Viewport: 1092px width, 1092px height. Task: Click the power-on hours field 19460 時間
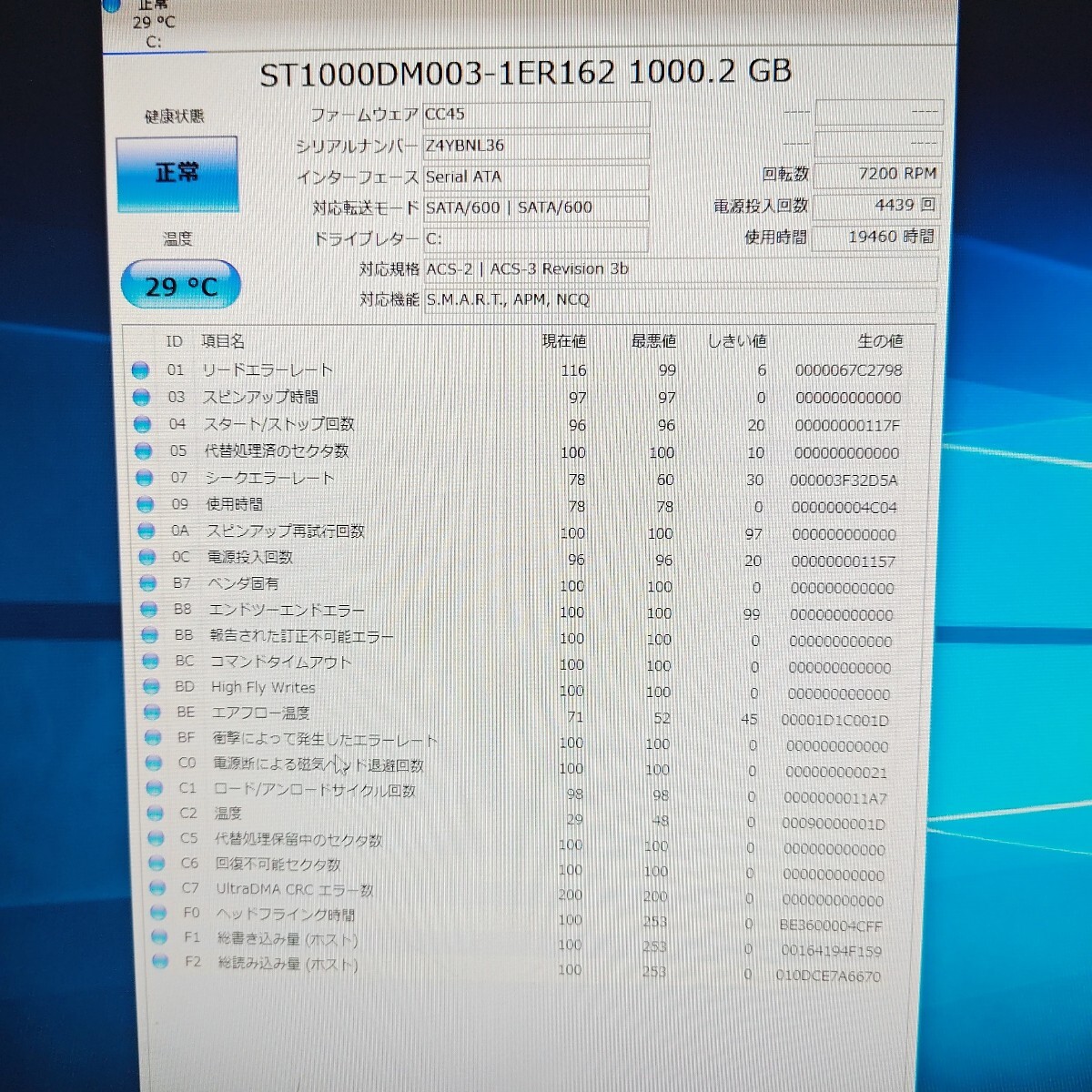point(875,237)
